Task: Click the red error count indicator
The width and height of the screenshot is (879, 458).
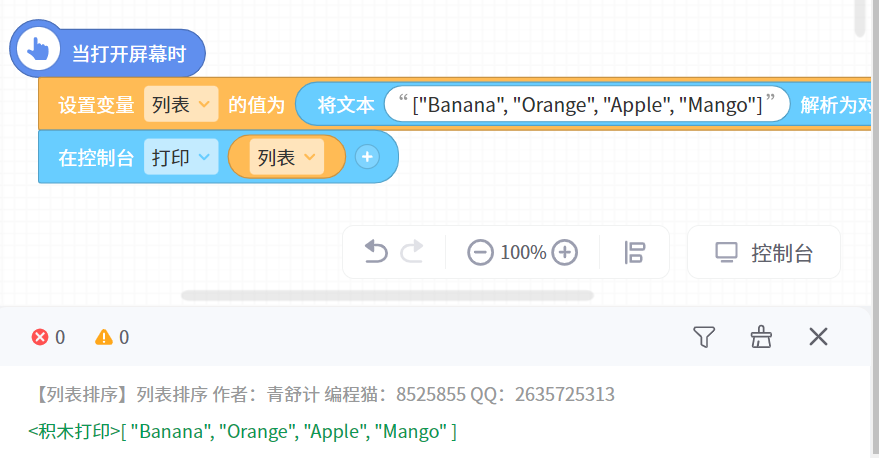Action: (x=49, y=337)
